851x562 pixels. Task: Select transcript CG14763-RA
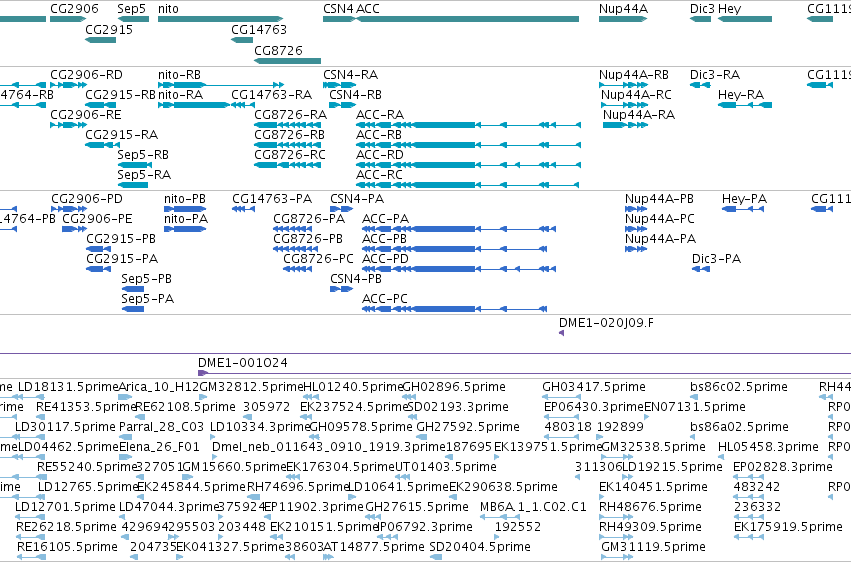coord(243,105)
